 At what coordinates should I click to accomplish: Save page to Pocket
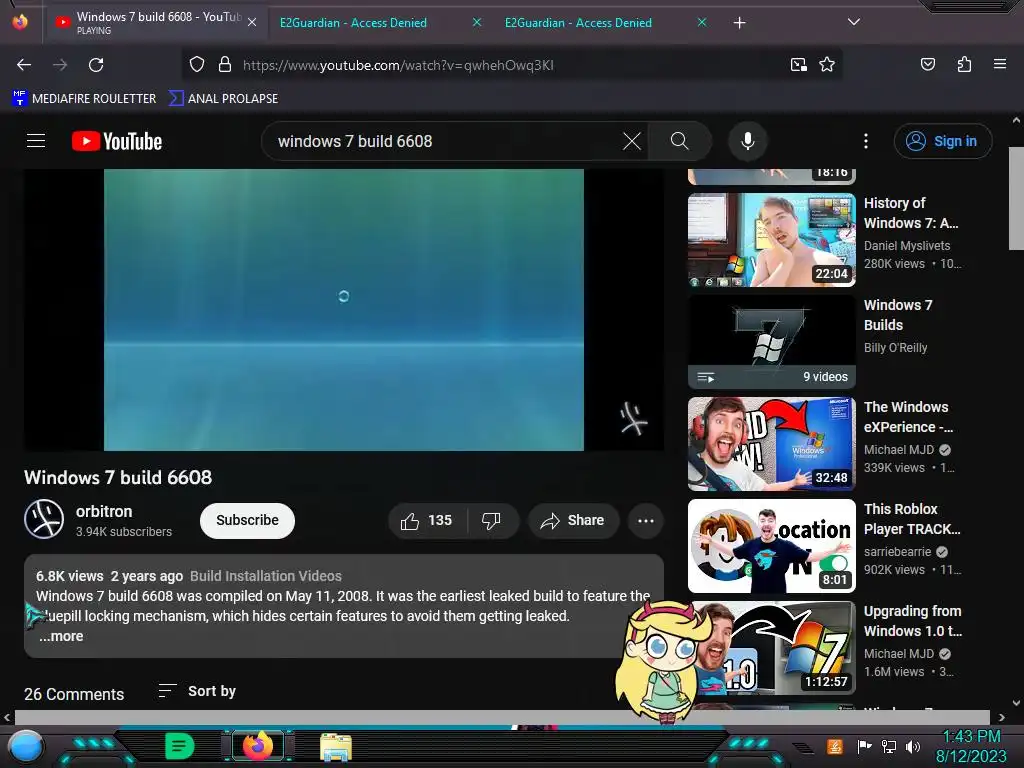pos(927,64)
